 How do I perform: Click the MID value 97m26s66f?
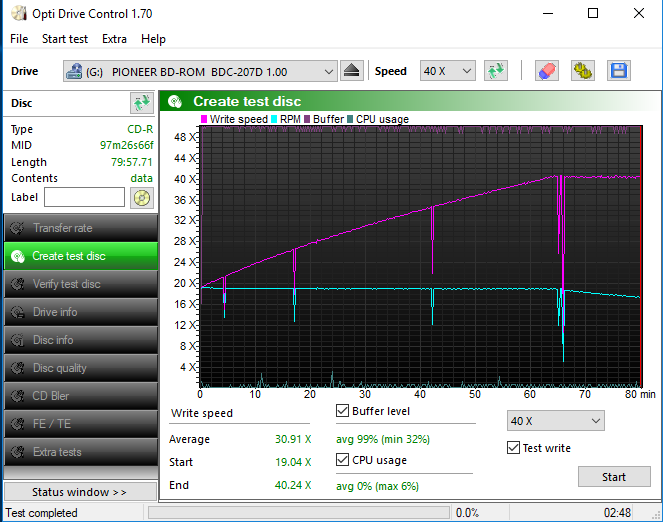[126, 145]
